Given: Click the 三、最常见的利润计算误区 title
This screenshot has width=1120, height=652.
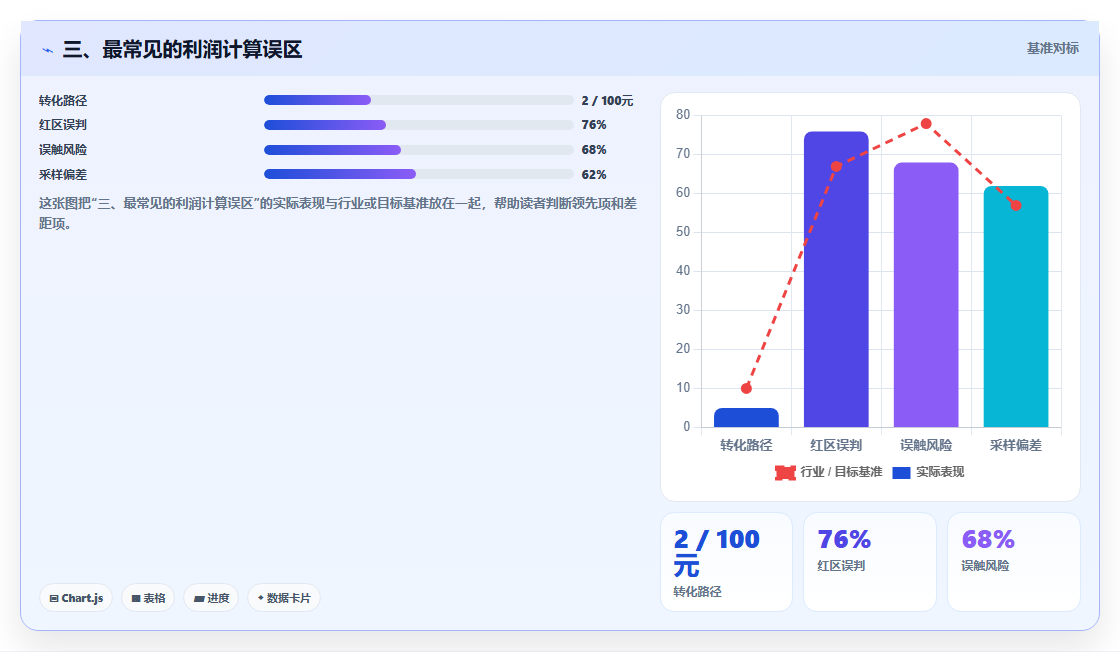Looking at the screenshot, I should [183, 49].
